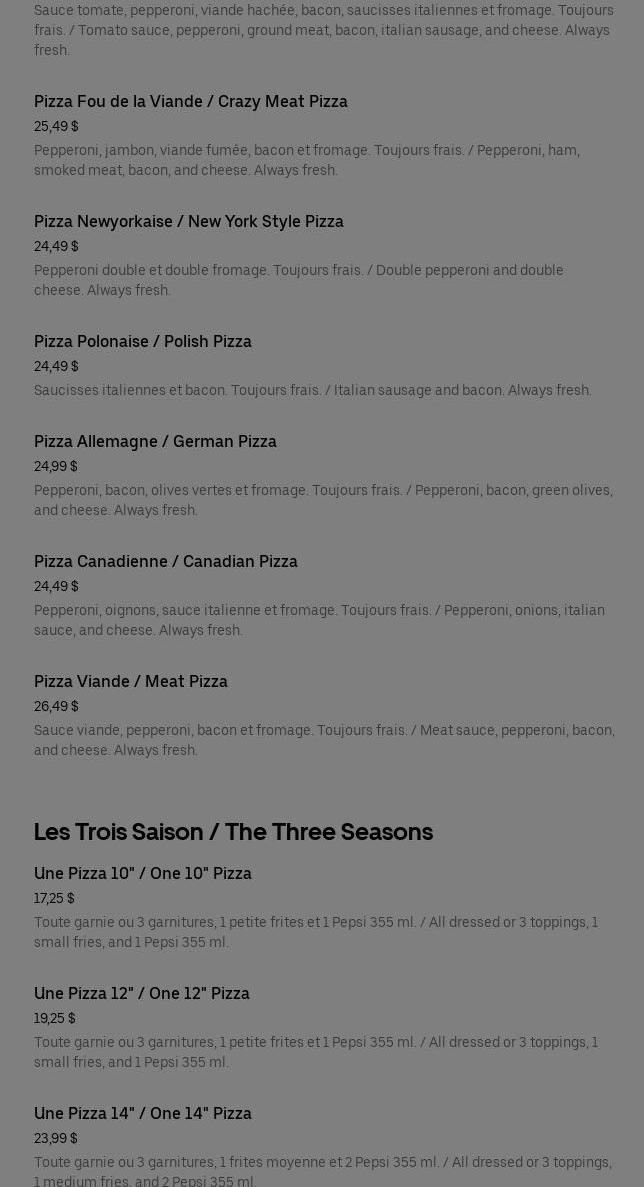Click the Italian sausage and bacon description
The width and height of the screenshot is (644, 1187).
(312, 390)
